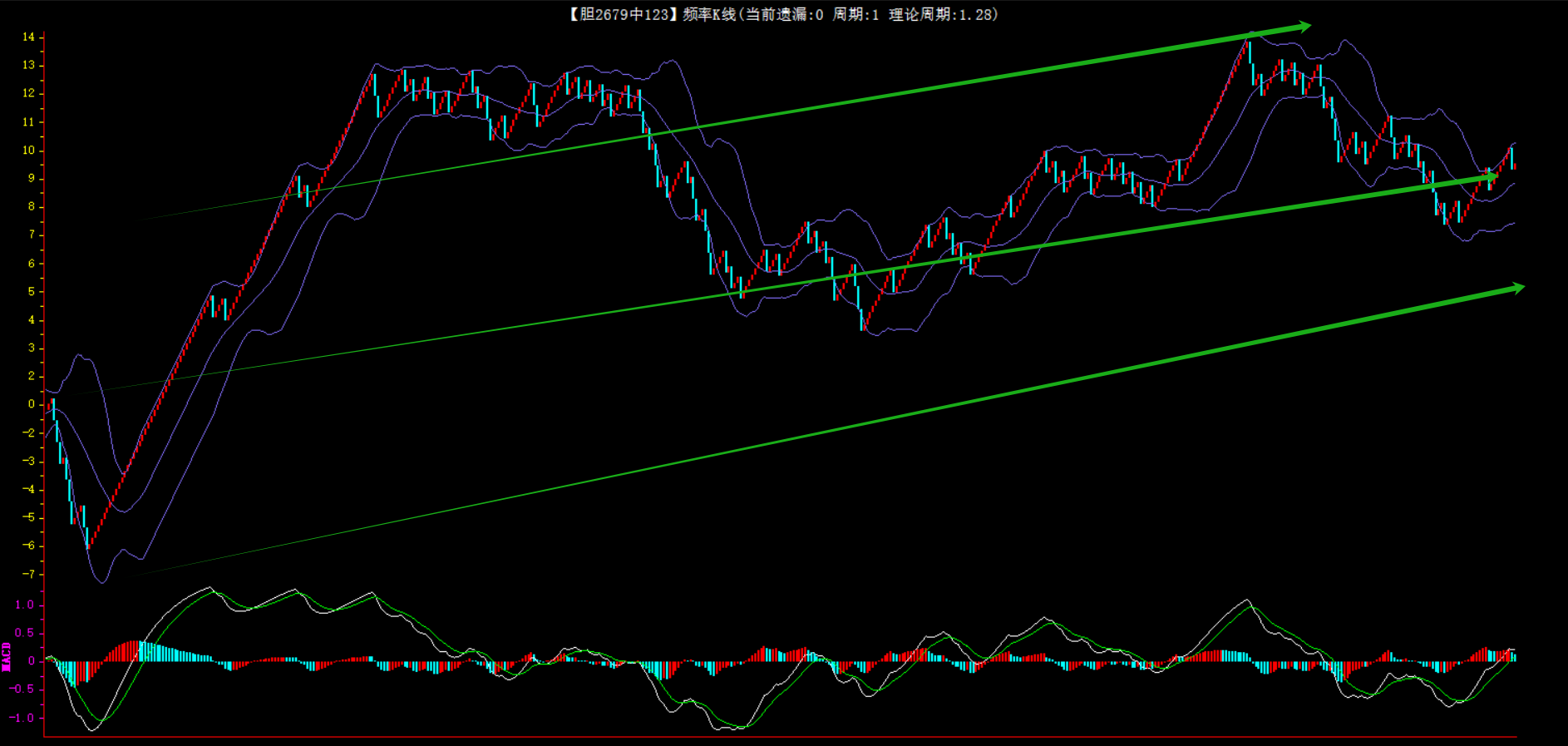
Task: Click the first candle at value 0 on left
Action: [x=53, y=408]
